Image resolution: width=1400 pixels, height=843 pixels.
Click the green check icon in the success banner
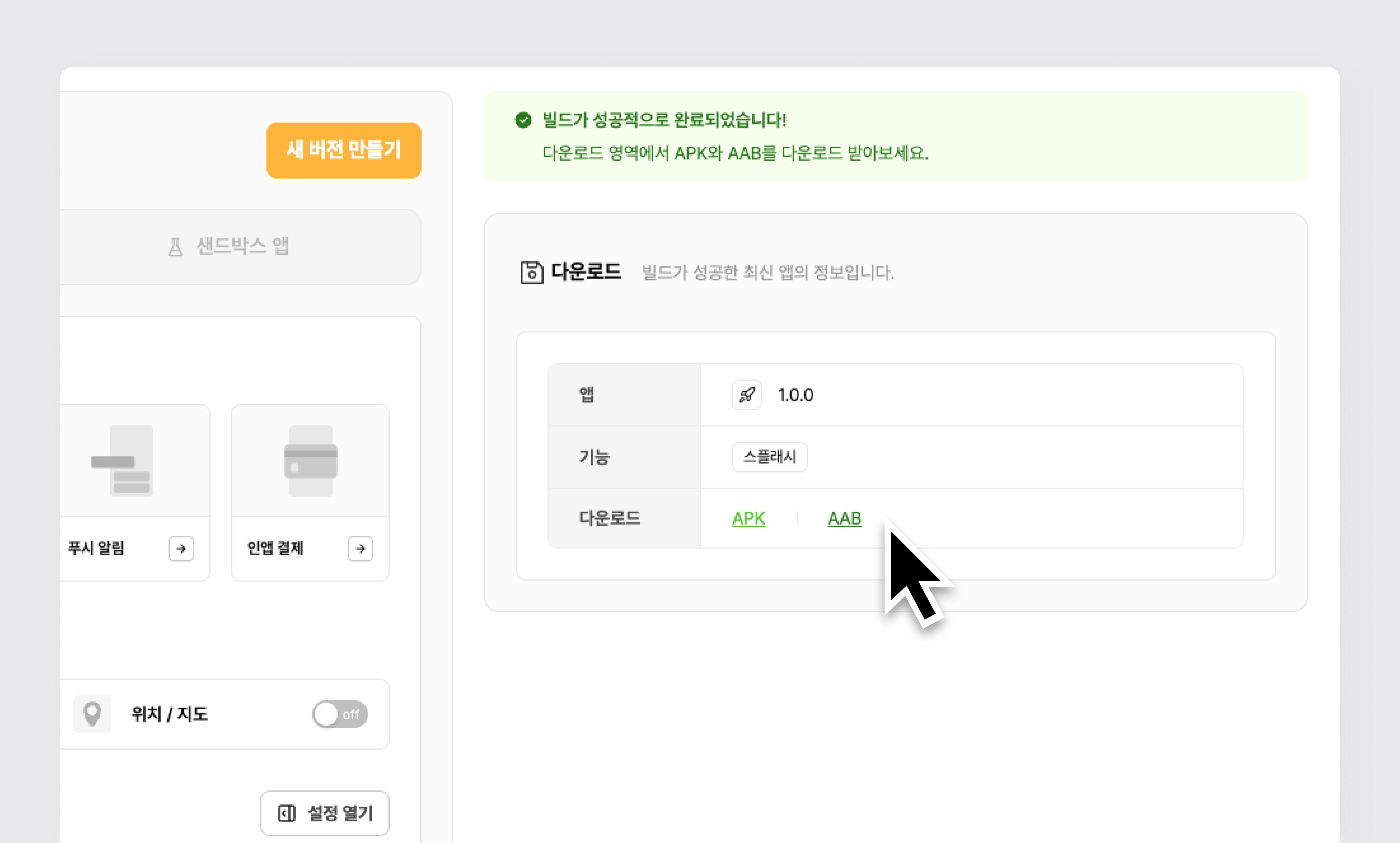[523, 120]
